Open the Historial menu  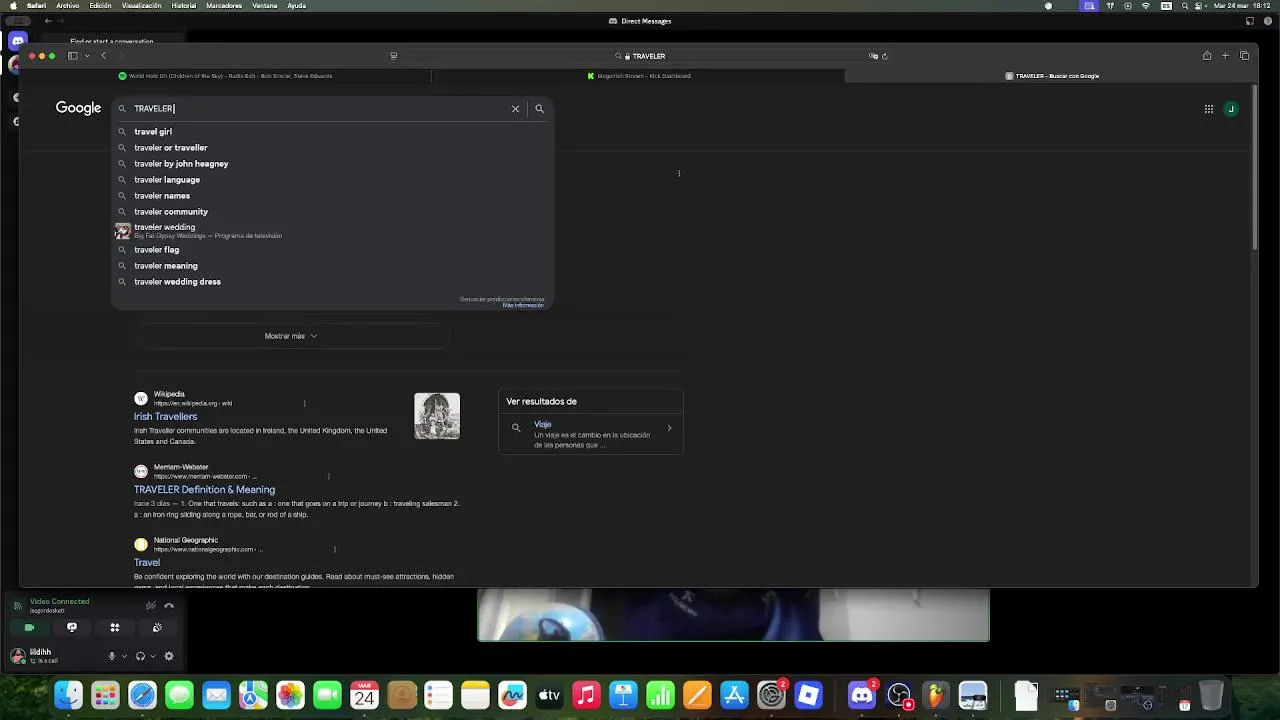184,5
